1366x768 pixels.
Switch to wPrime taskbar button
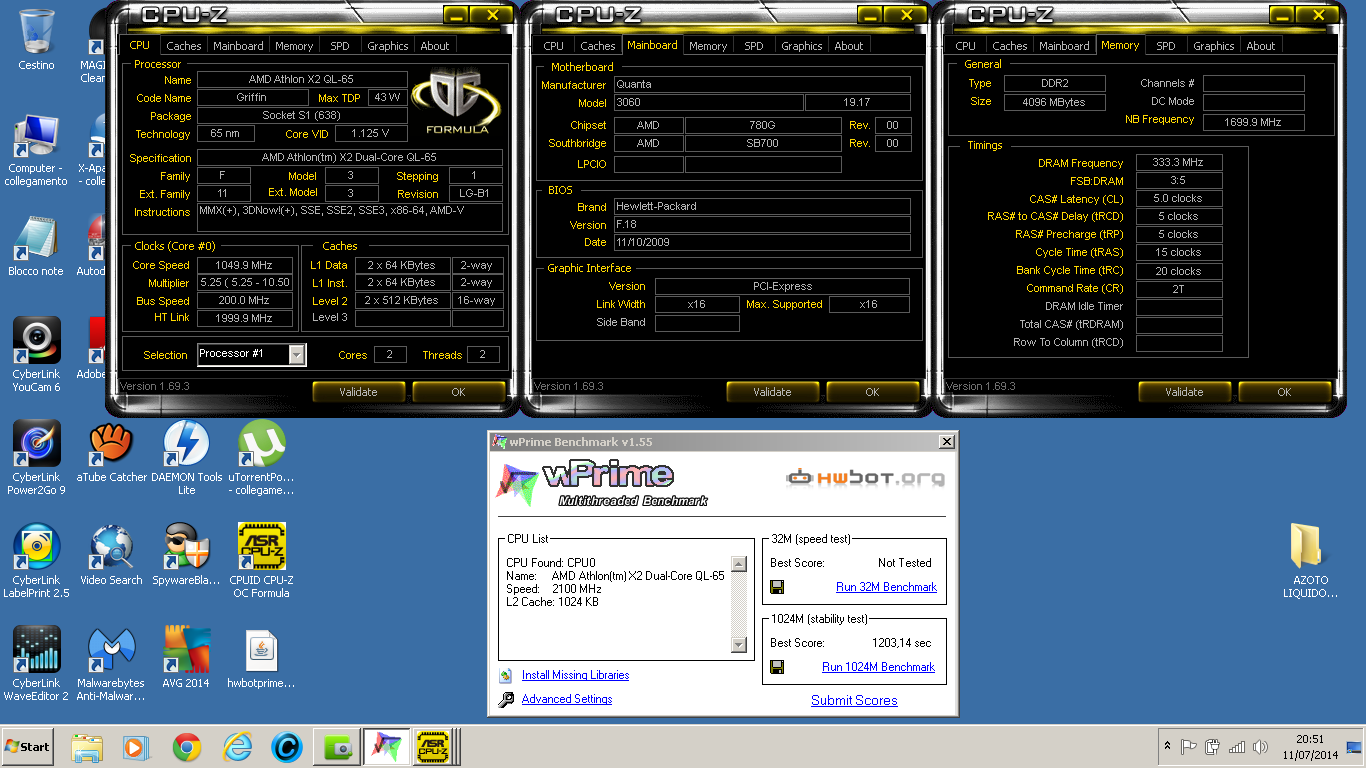(x=386, y=747)
